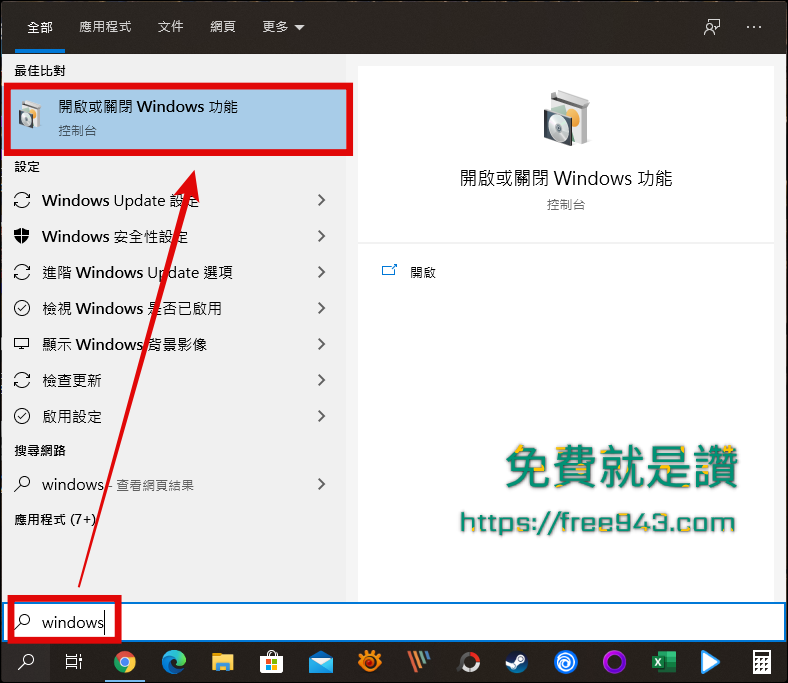Launch Excel from the taskbar
Screen dimensions: 788x683
coord(663,662)
